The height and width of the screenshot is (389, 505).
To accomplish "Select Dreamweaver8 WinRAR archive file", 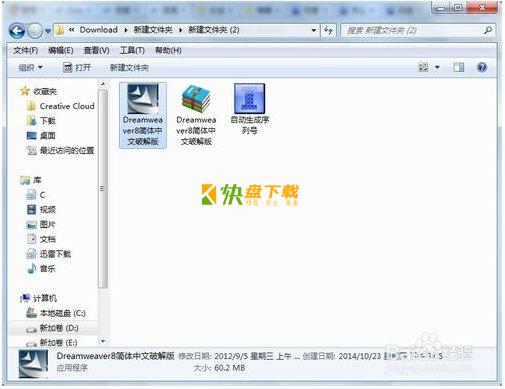I will click(x=196, y=115).
